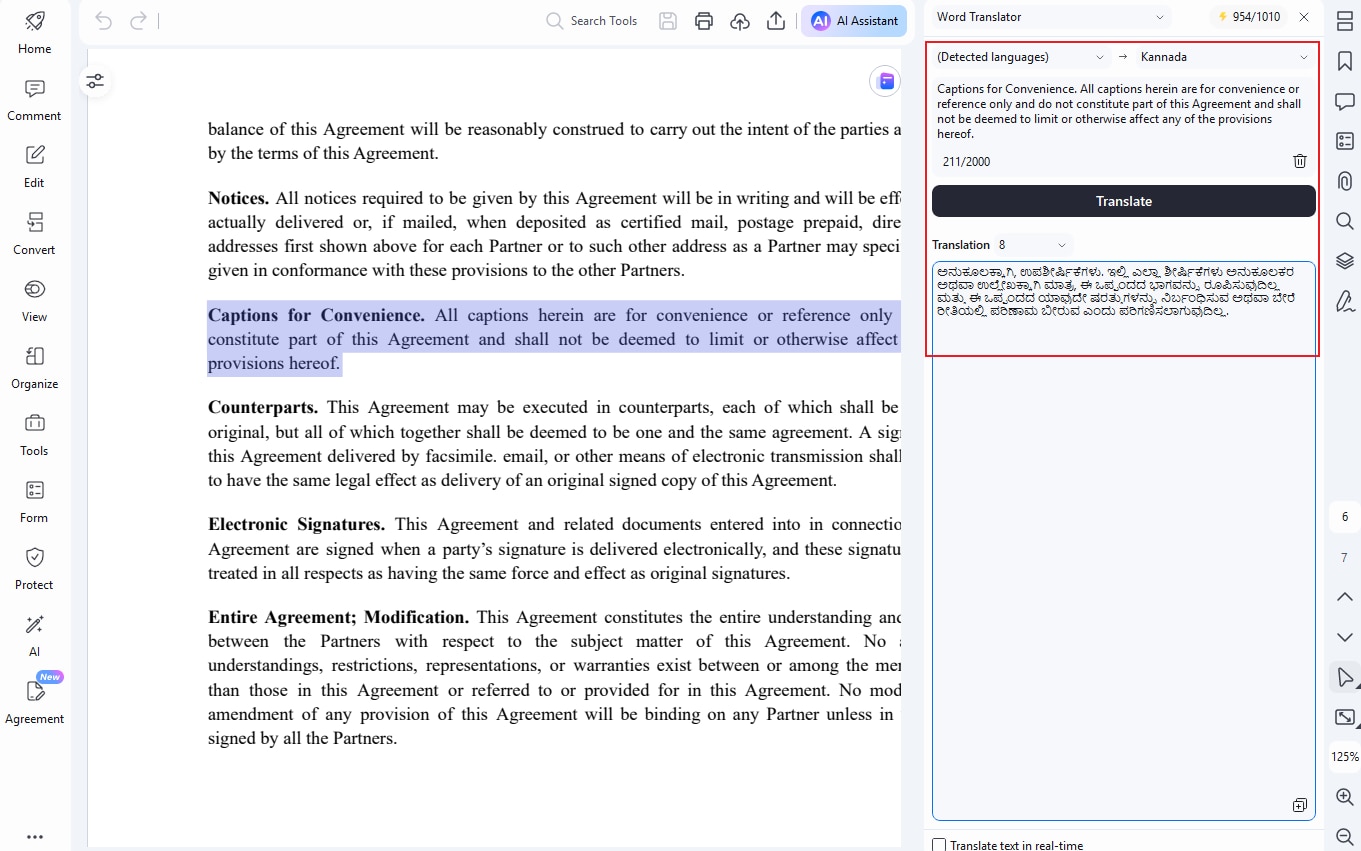Open the form fields list panel
The height and width of the screenshot is (851, 1361).
pyautogui.click(x=1345, y=141)
